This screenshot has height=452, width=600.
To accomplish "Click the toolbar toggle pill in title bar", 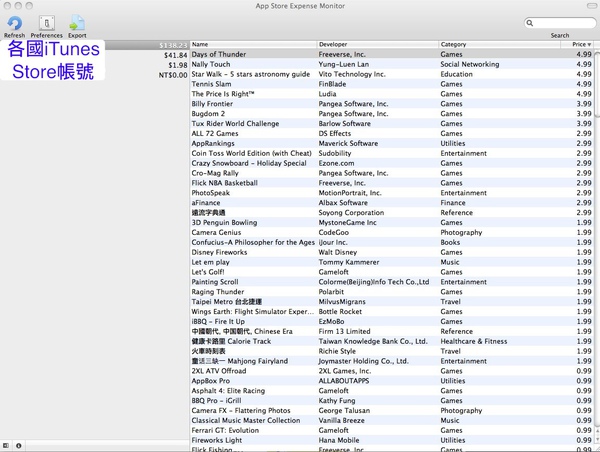I will (591, 6).
